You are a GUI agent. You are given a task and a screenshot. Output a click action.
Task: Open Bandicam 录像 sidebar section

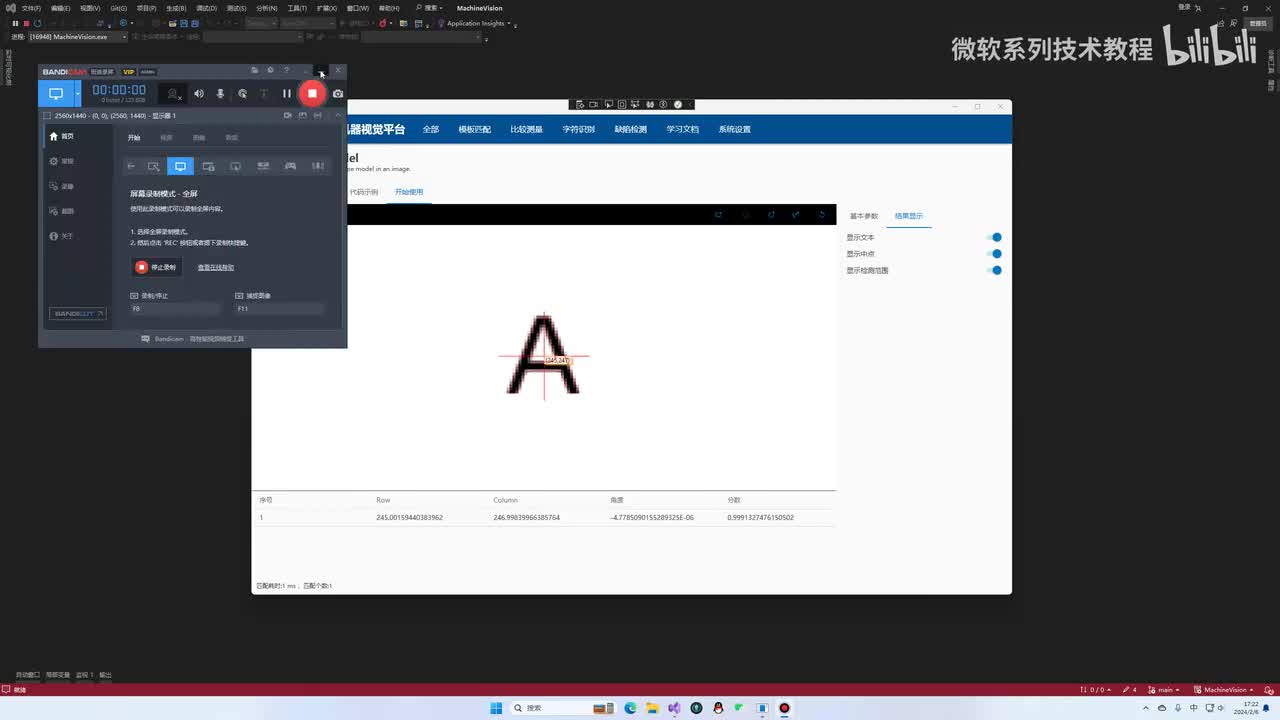62,186
